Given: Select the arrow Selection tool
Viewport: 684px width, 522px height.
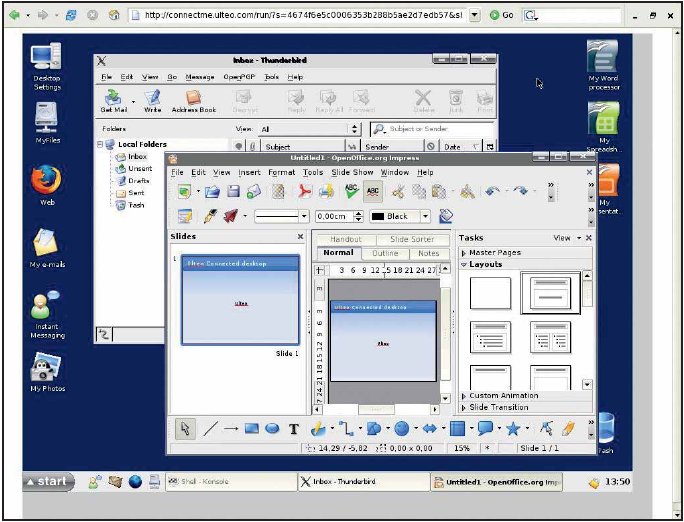Looking at the screenshot, I should [x=185, y=429].
